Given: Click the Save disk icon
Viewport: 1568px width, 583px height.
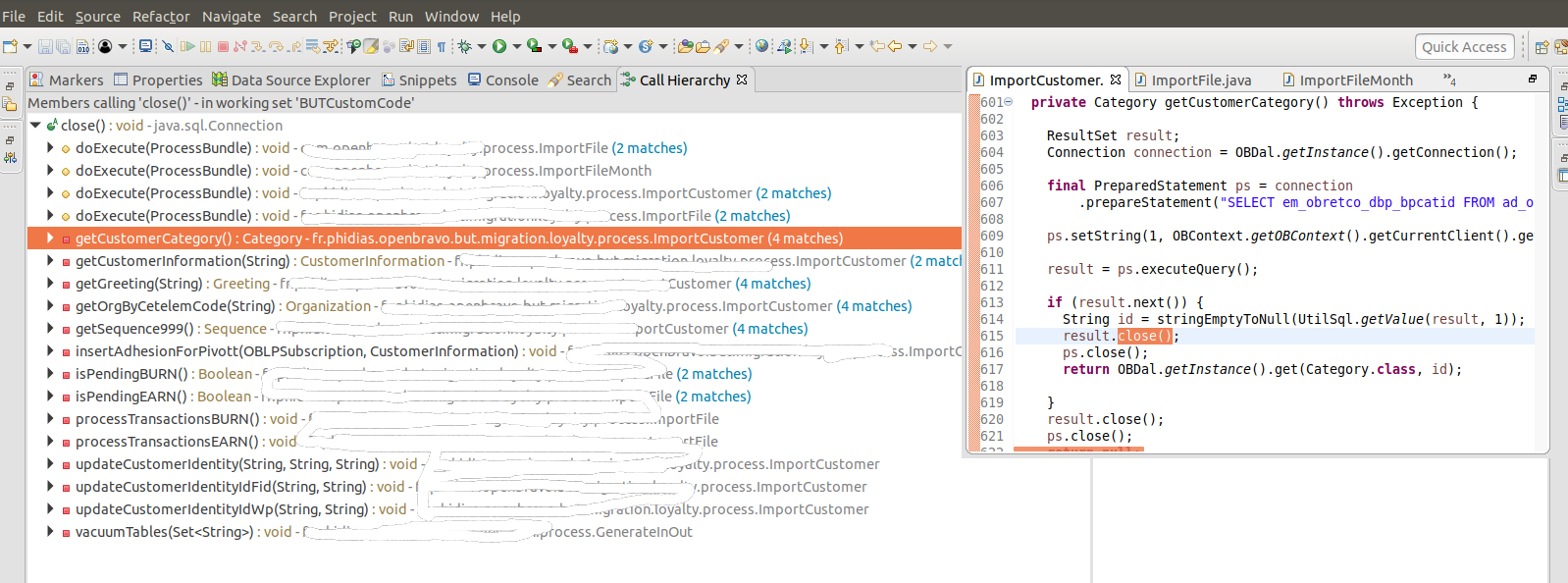Looking at the screenshot, I should 45,46.
